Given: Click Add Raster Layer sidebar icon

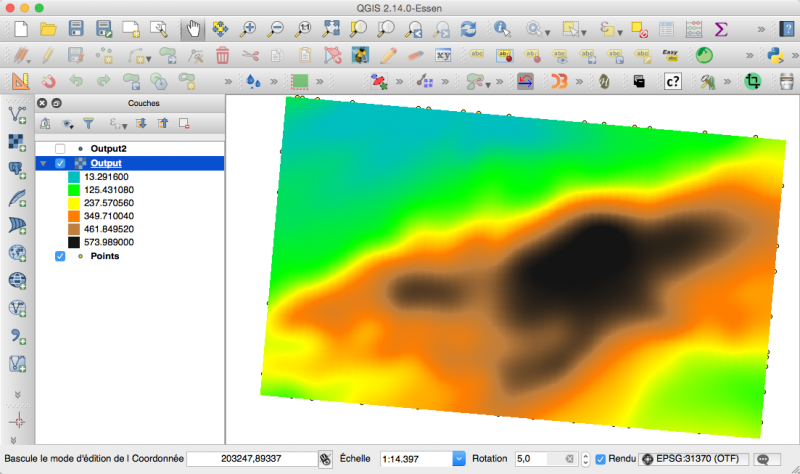Looking at the screenshot, I should click(x=17, y=142).
